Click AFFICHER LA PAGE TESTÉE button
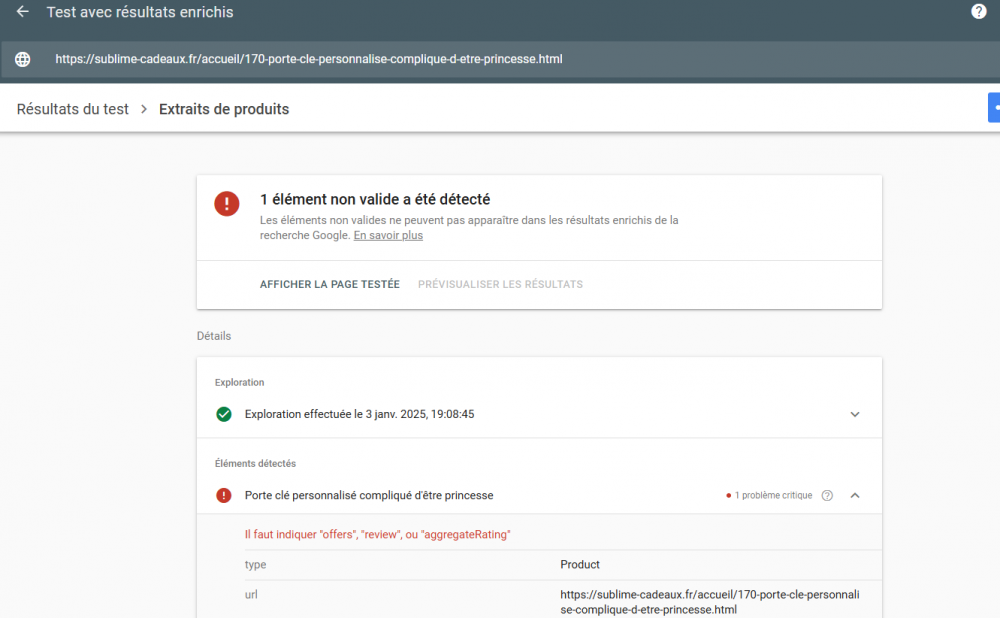The height and width of the screenshot is (618, 1000). 330,284
